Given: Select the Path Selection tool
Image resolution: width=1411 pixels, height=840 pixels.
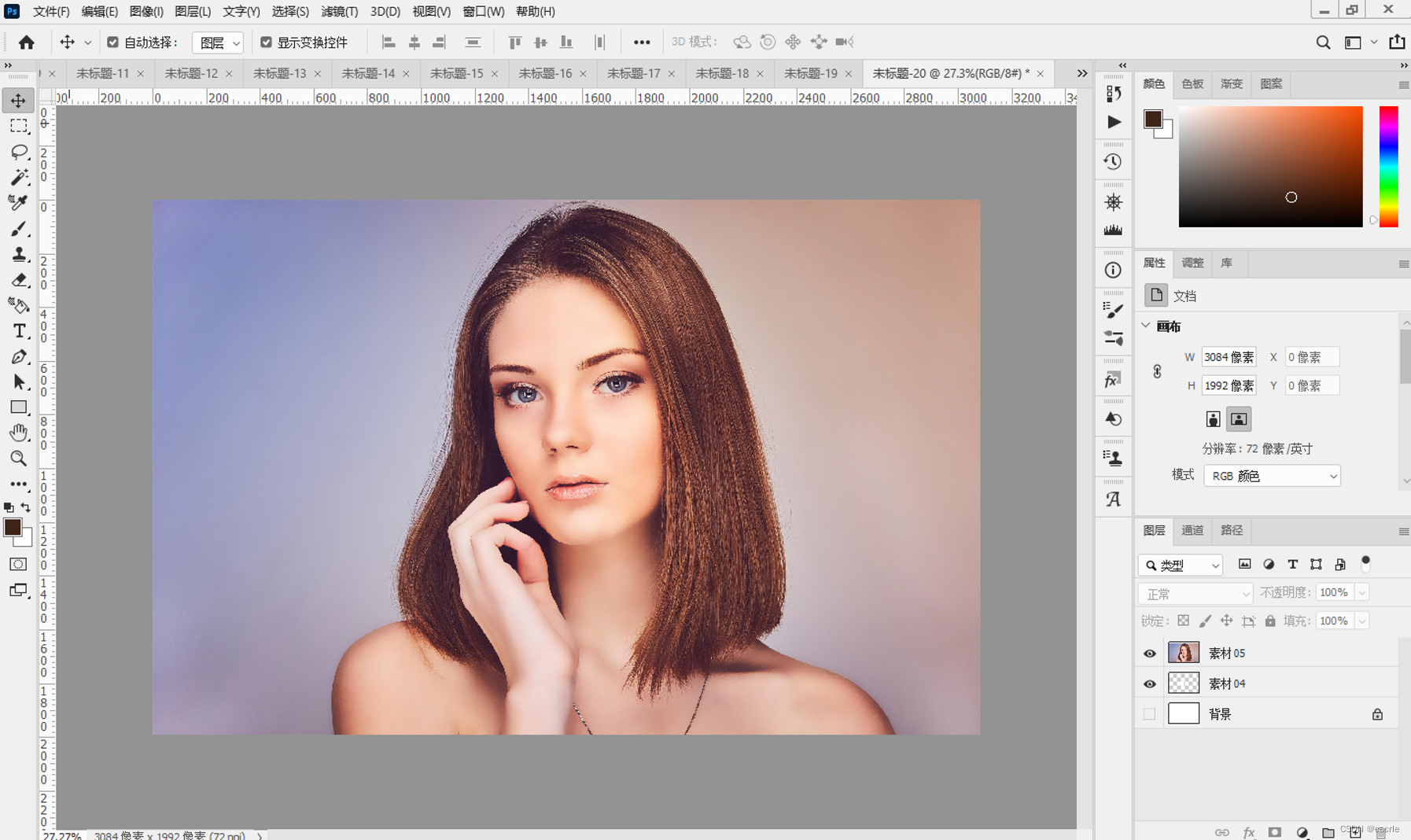Looking at the screenshot, I should [18, 382].
